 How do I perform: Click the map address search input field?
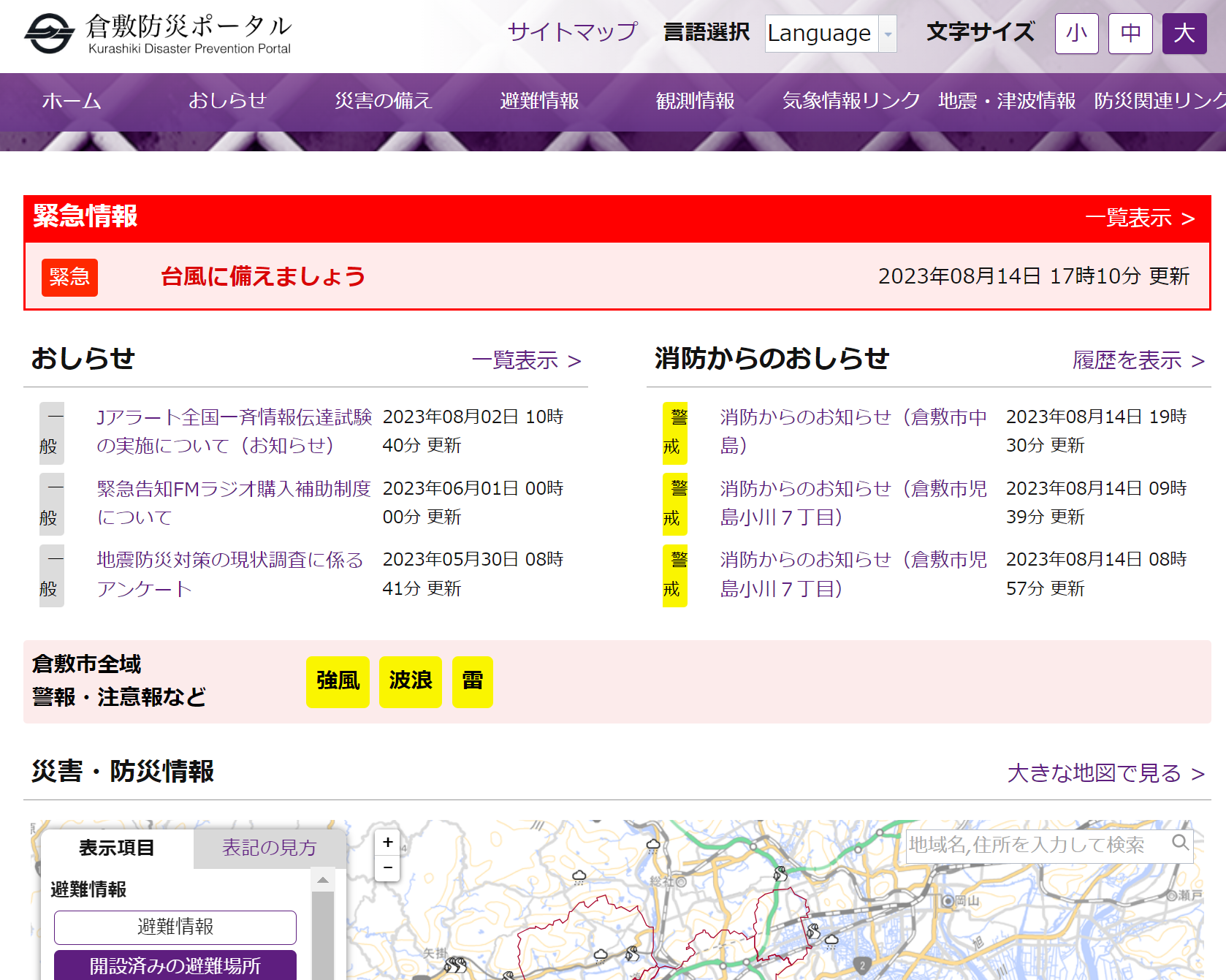click(1036, 846)
